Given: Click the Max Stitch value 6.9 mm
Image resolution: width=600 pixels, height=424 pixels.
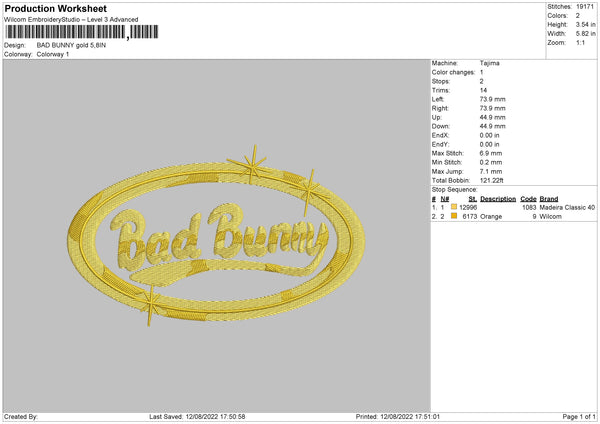Looking at the screenshot, I should coord(491,153).
